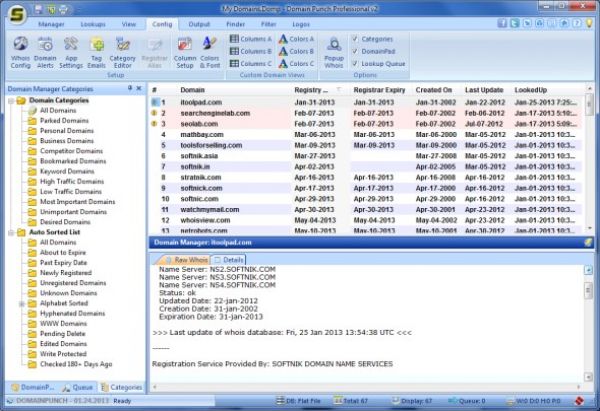Select the watchmymail.com row

(366, 210)
